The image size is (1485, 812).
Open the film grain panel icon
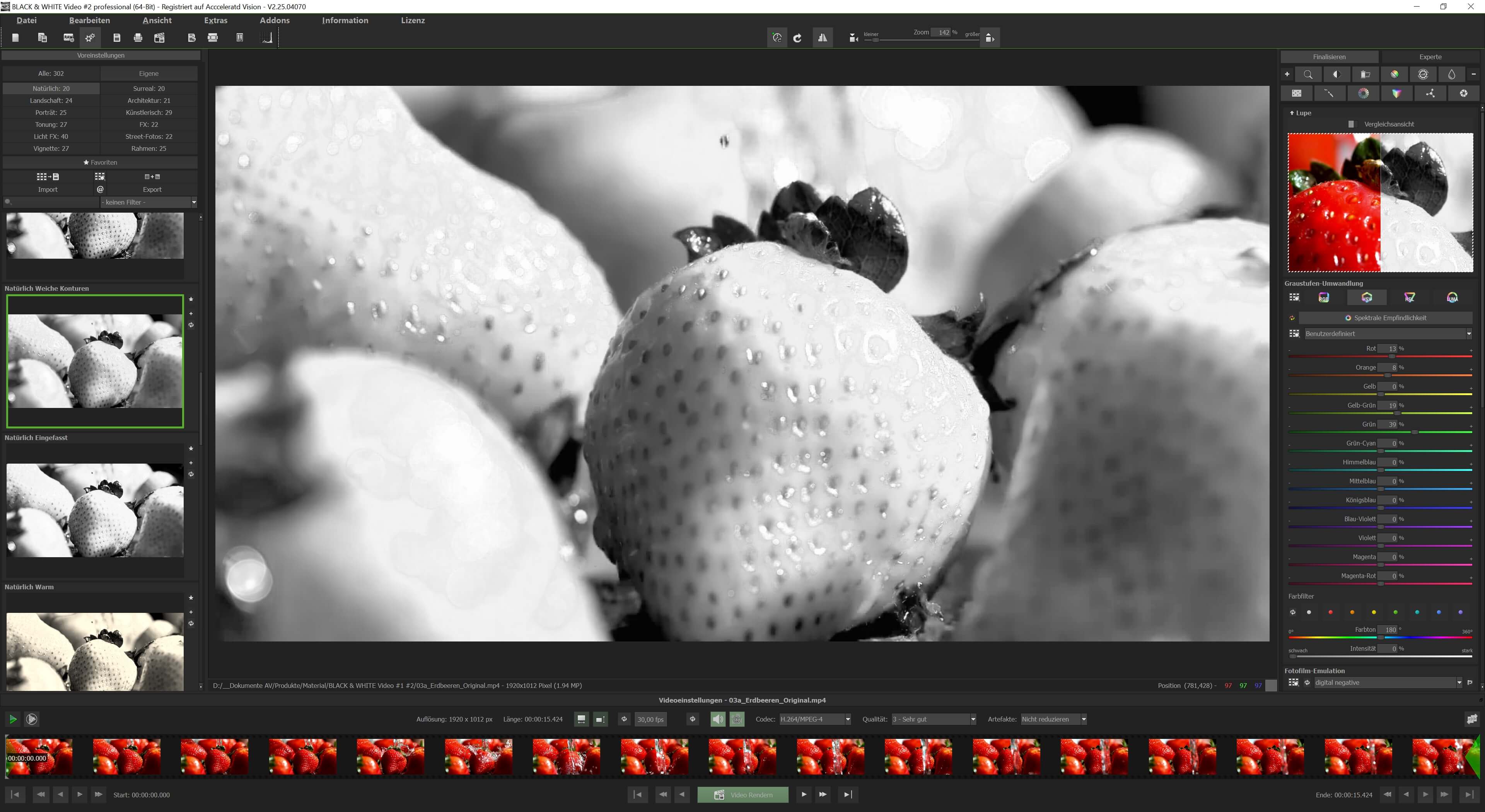pyautogui.click(x=1297, y=93)
